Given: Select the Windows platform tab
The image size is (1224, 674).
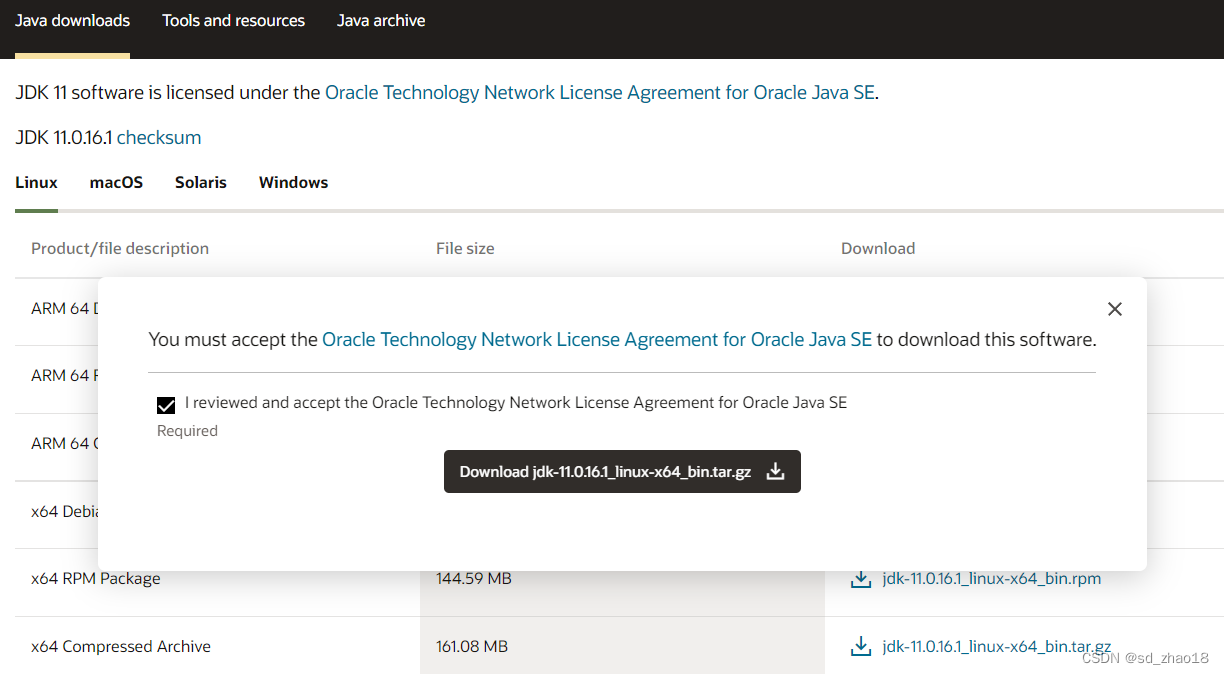Looking at the screenshot, I should pyautogui.click(x=293, y=183).
